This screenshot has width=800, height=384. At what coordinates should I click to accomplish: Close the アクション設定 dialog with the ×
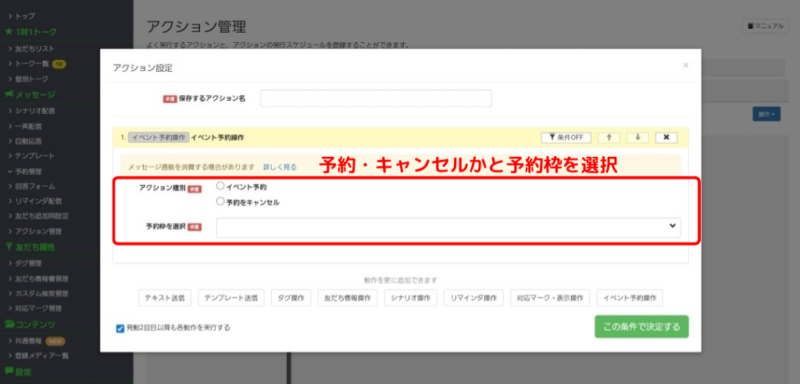[x=685, y=65]
